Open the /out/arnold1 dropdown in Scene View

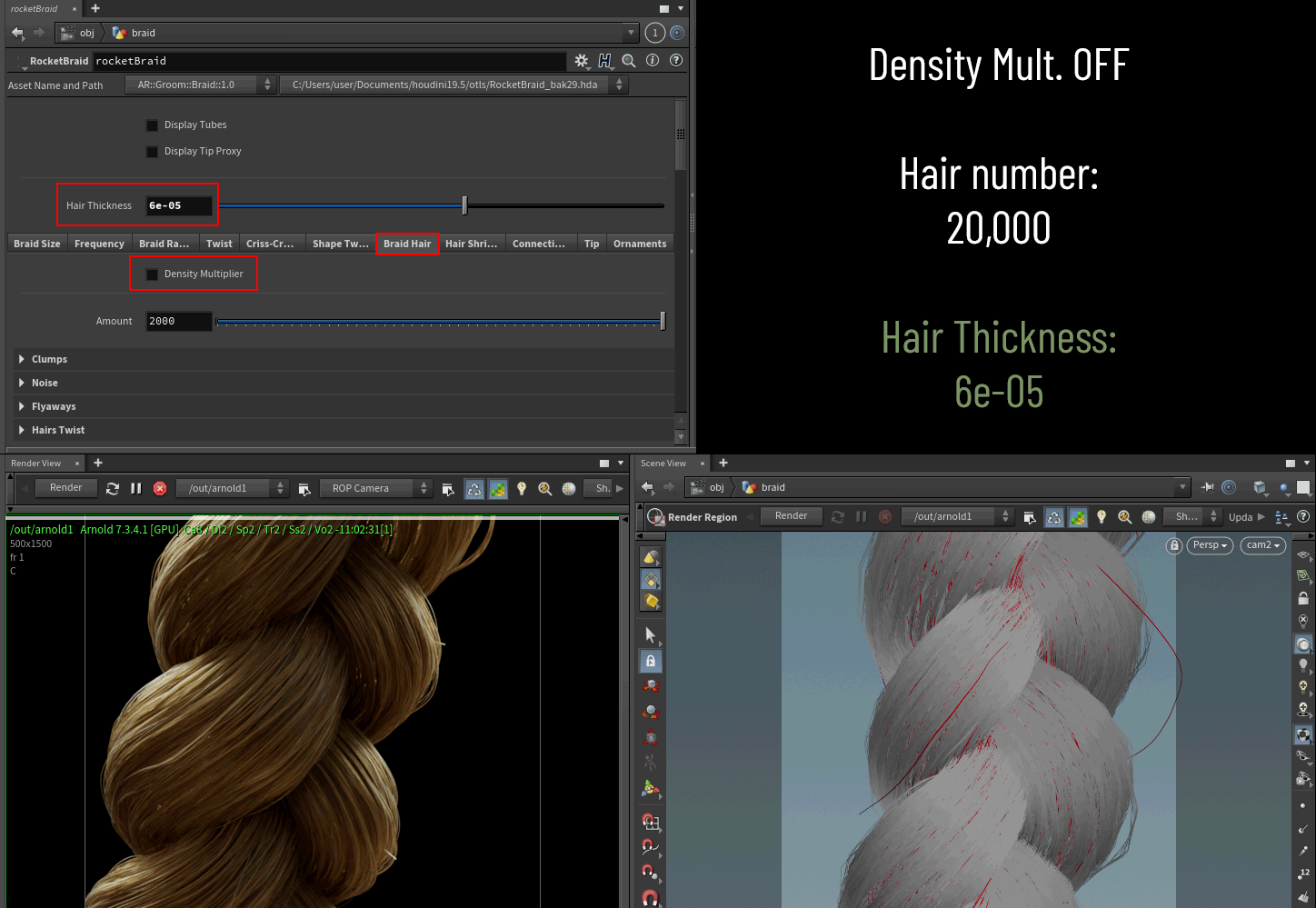[957, 516]
